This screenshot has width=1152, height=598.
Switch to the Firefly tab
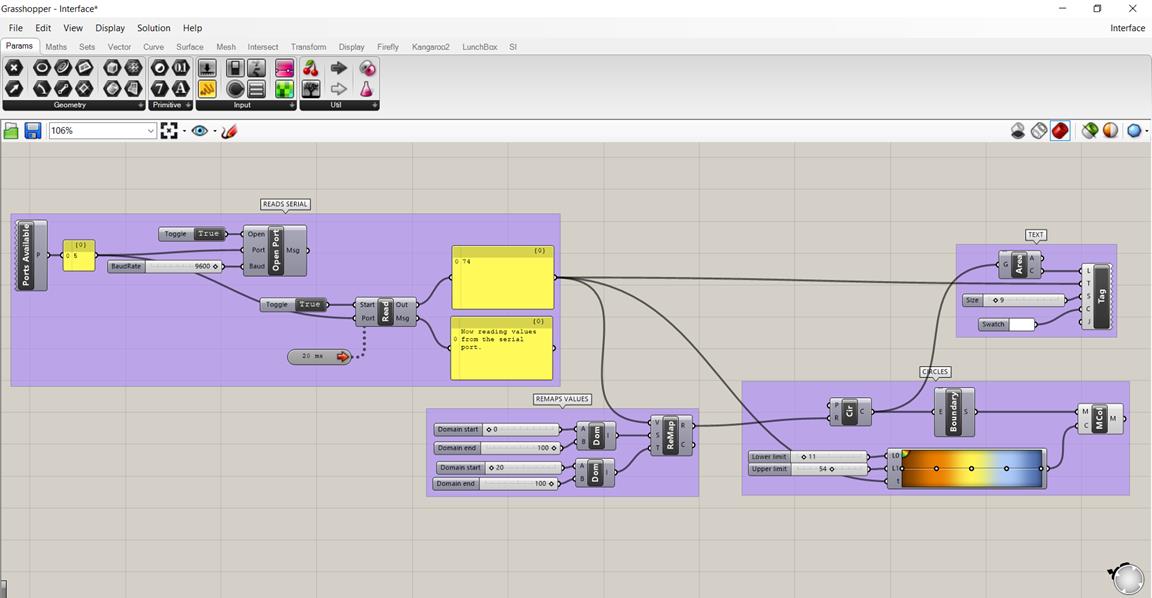point(388,47)
